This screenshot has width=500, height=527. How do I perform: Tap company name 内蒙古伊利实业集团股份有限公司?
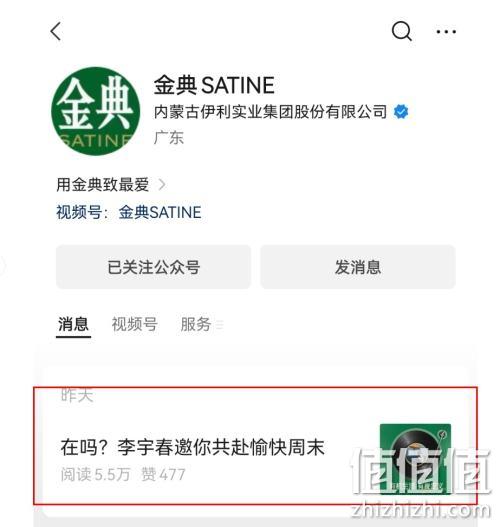pyautogui.click(x=270, y=112)
